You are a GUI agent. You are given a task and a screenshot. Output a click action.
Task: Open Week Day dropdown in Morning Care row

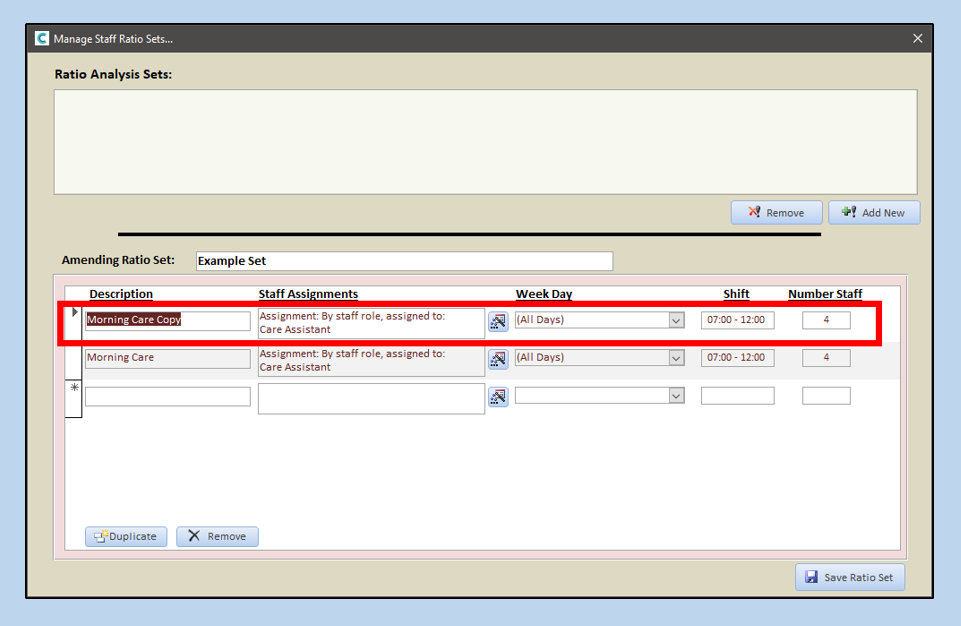click(x=676, y=358)
